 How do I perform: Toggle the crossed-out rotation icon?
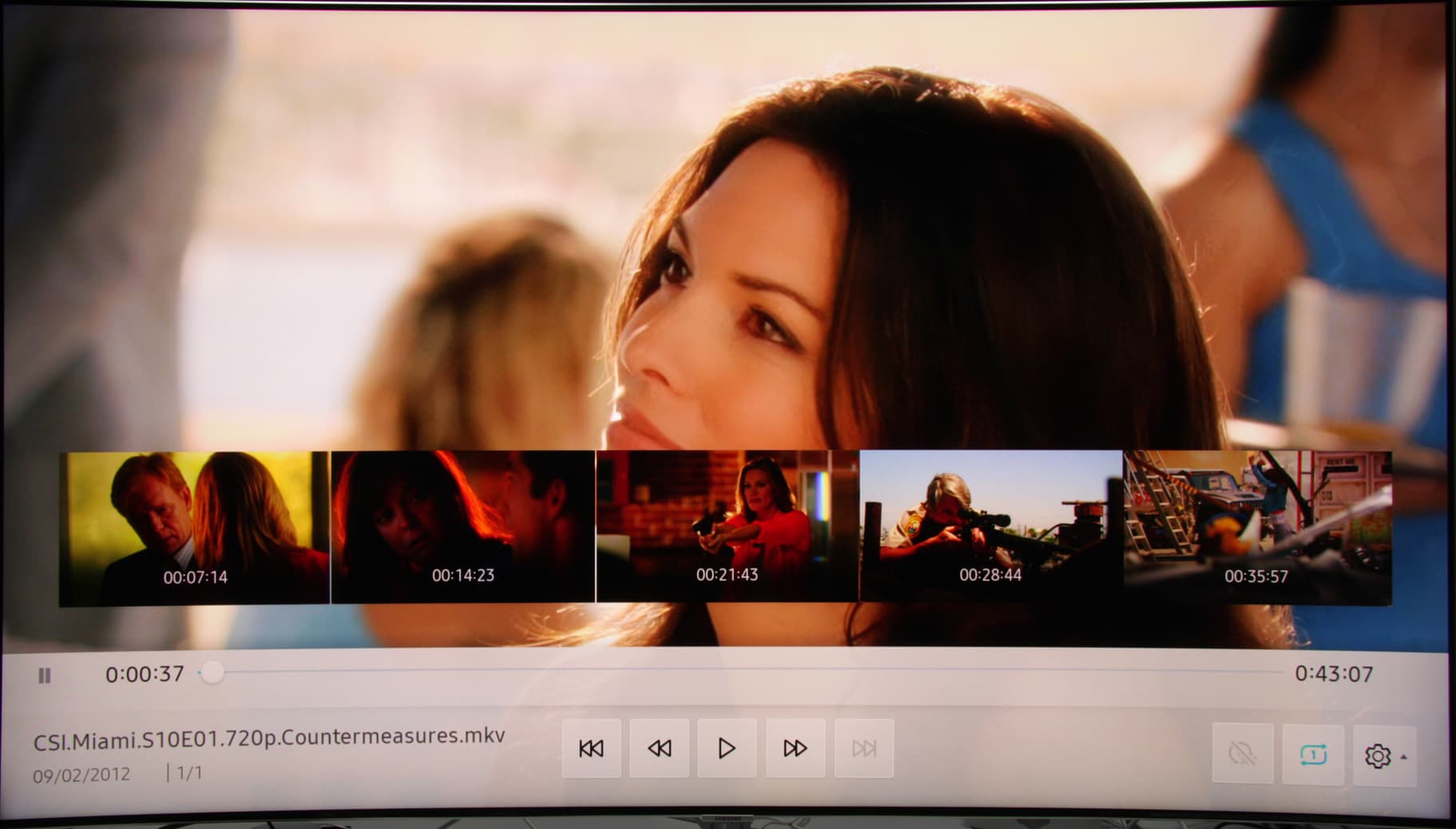[x=1243, y=753]
